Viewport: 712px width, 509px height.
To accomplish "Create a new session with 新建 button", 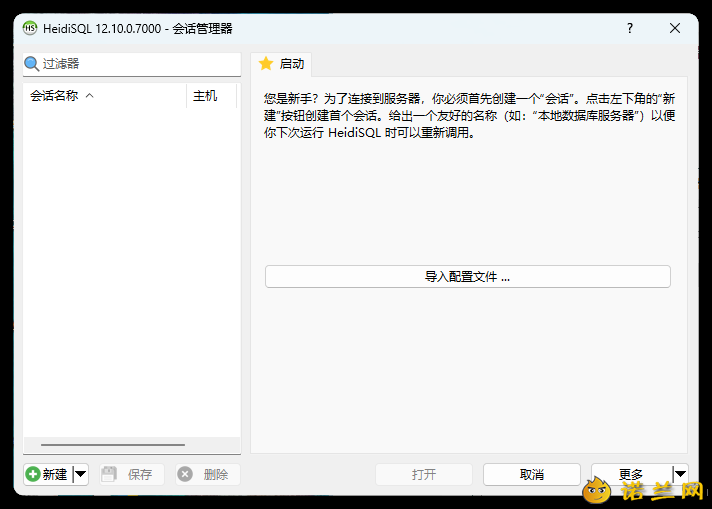I will coord(48,474).
